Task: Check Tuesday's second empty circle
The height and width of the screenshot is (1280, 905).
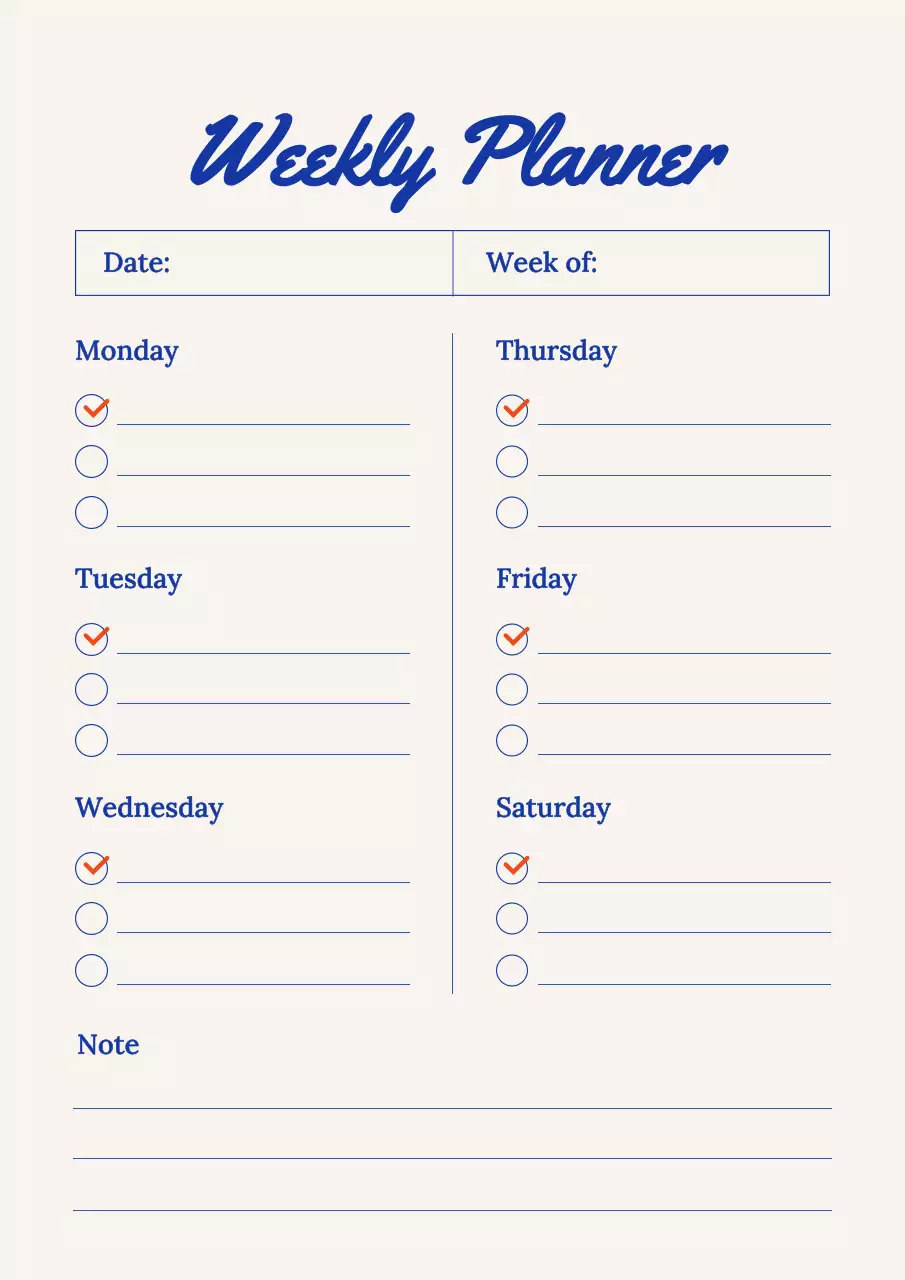Action: coord(91,689)
